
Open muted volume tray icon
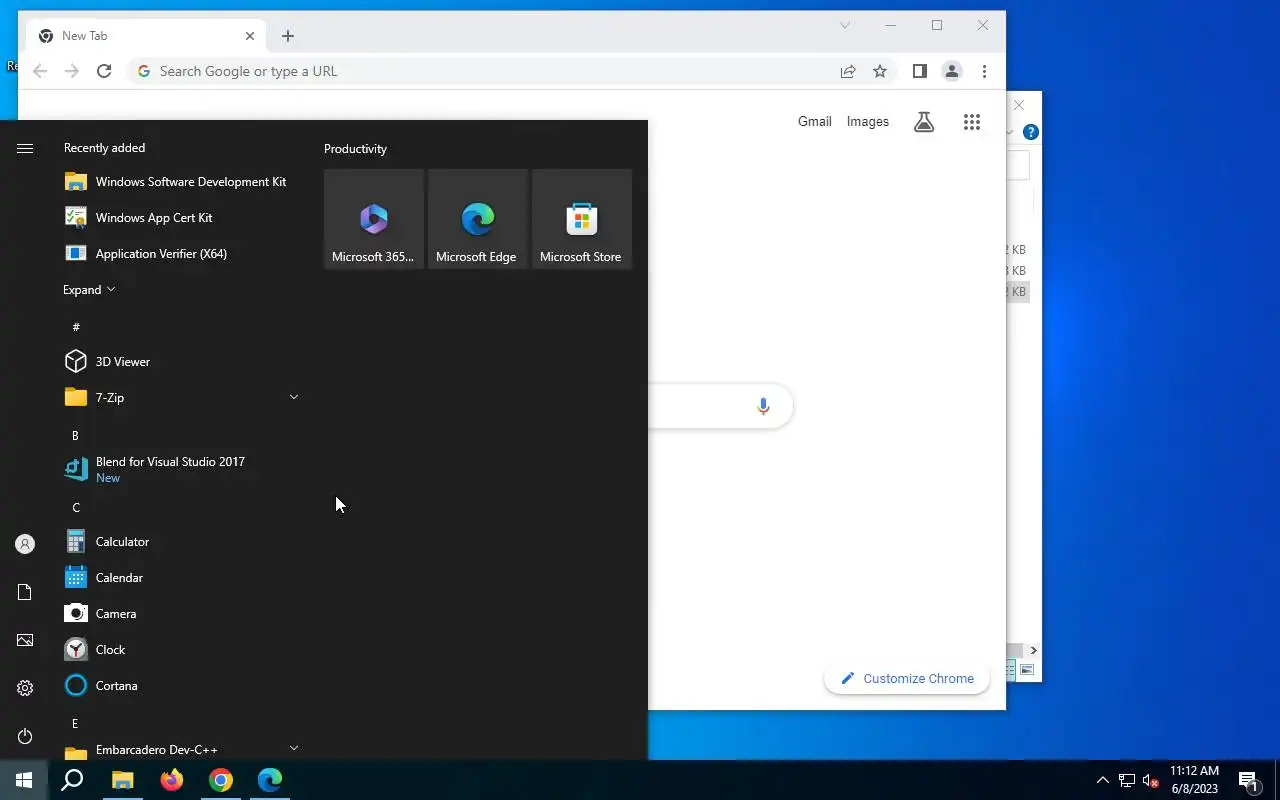(x=1151, y=780)
